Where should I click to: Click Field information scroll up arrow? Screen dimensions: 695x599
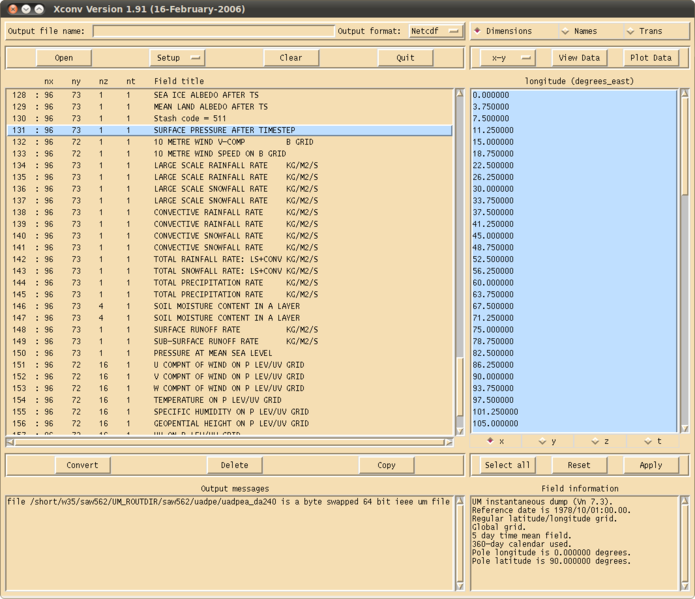[x=684, y=501]
